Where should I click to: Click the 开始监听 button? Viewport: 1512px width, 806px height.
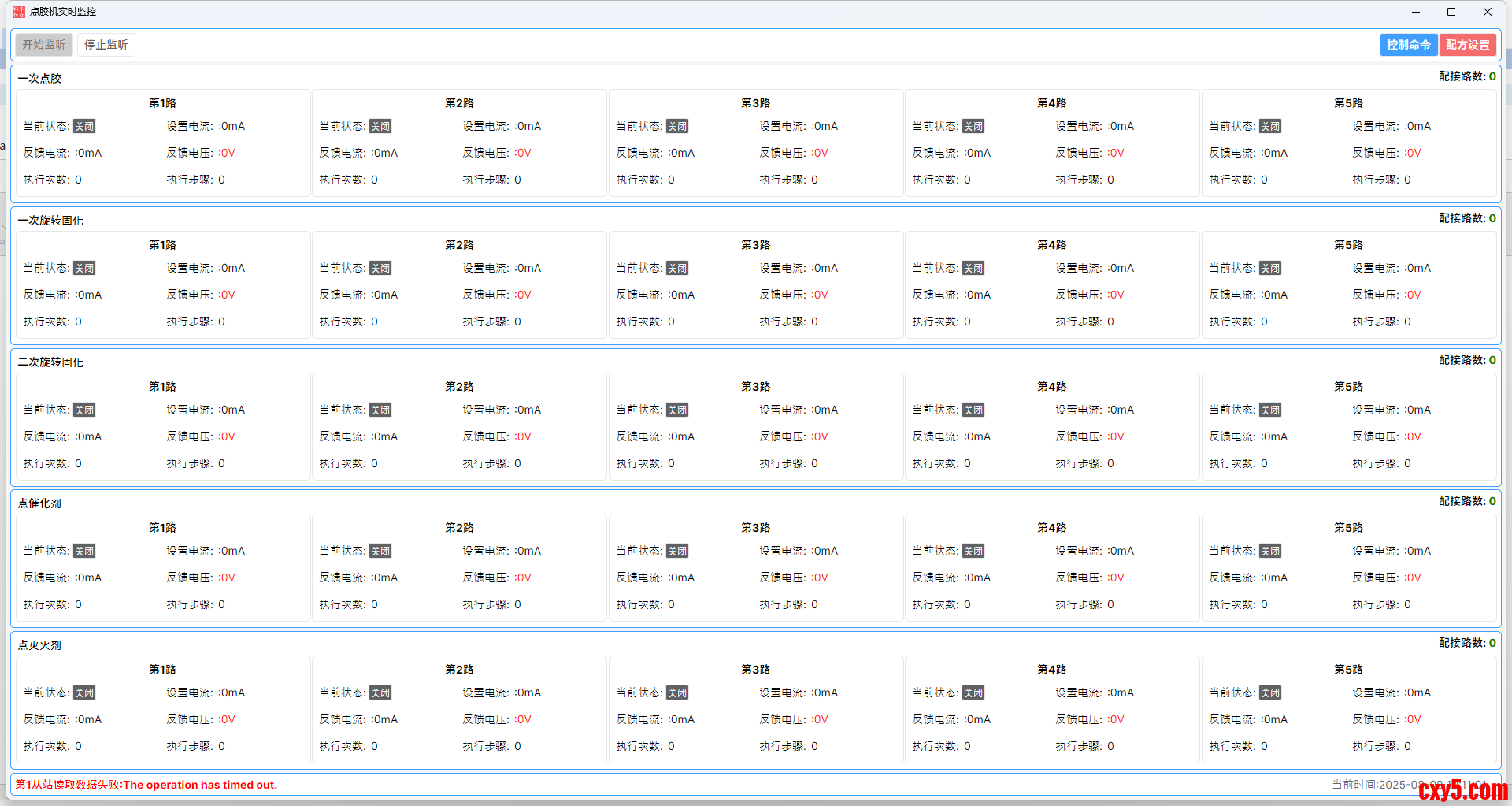(44, 45)
